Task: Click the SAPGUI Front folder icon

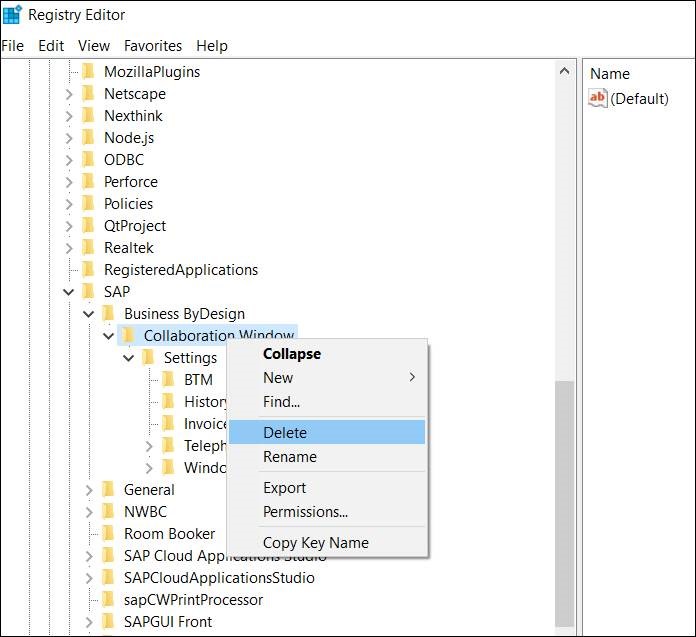Action: pos(109,621)
